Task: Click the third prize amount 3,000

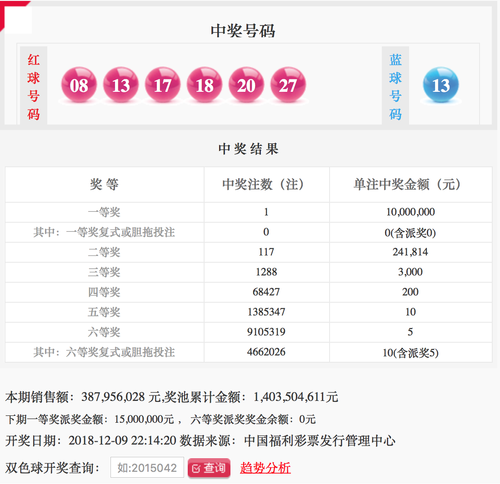Action: (x=410, y=272)
